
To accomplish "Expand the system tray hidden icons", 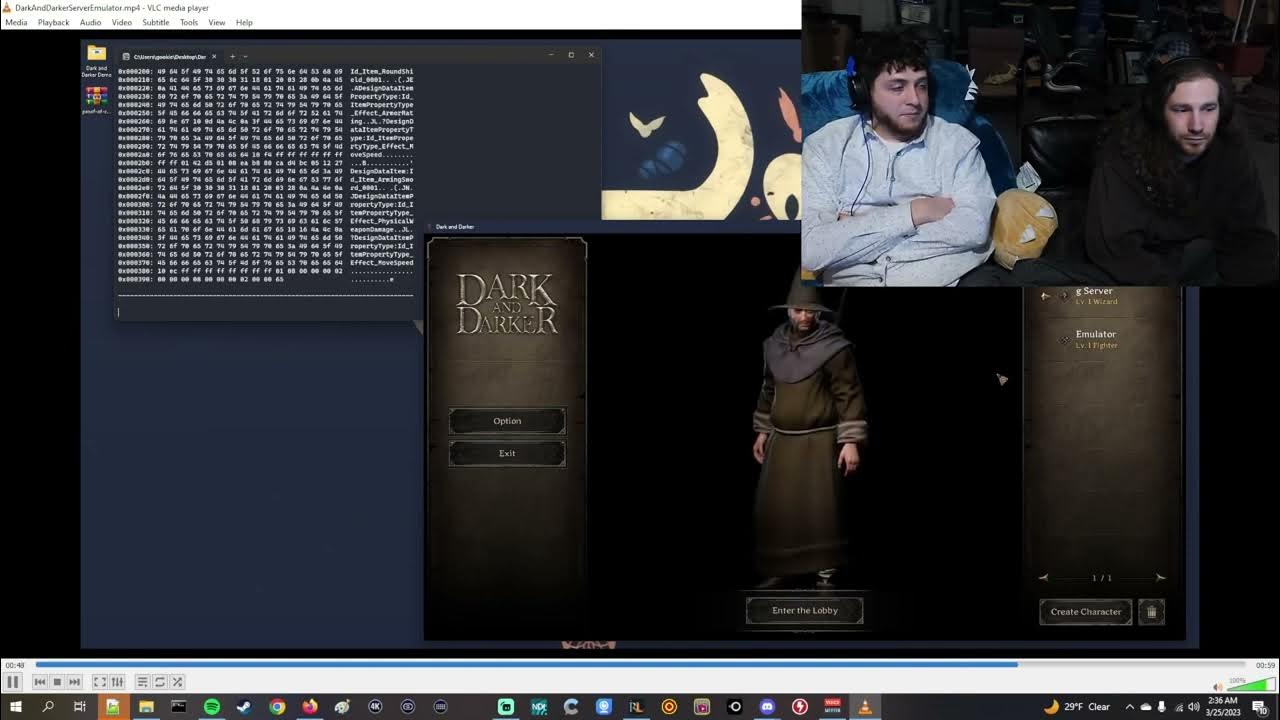I will point(1130,707).
